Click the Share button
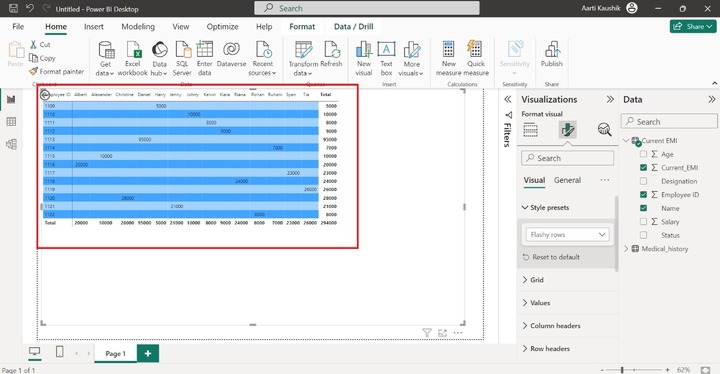The height and width of the screenshot is (374, 720). coord(693,27)
